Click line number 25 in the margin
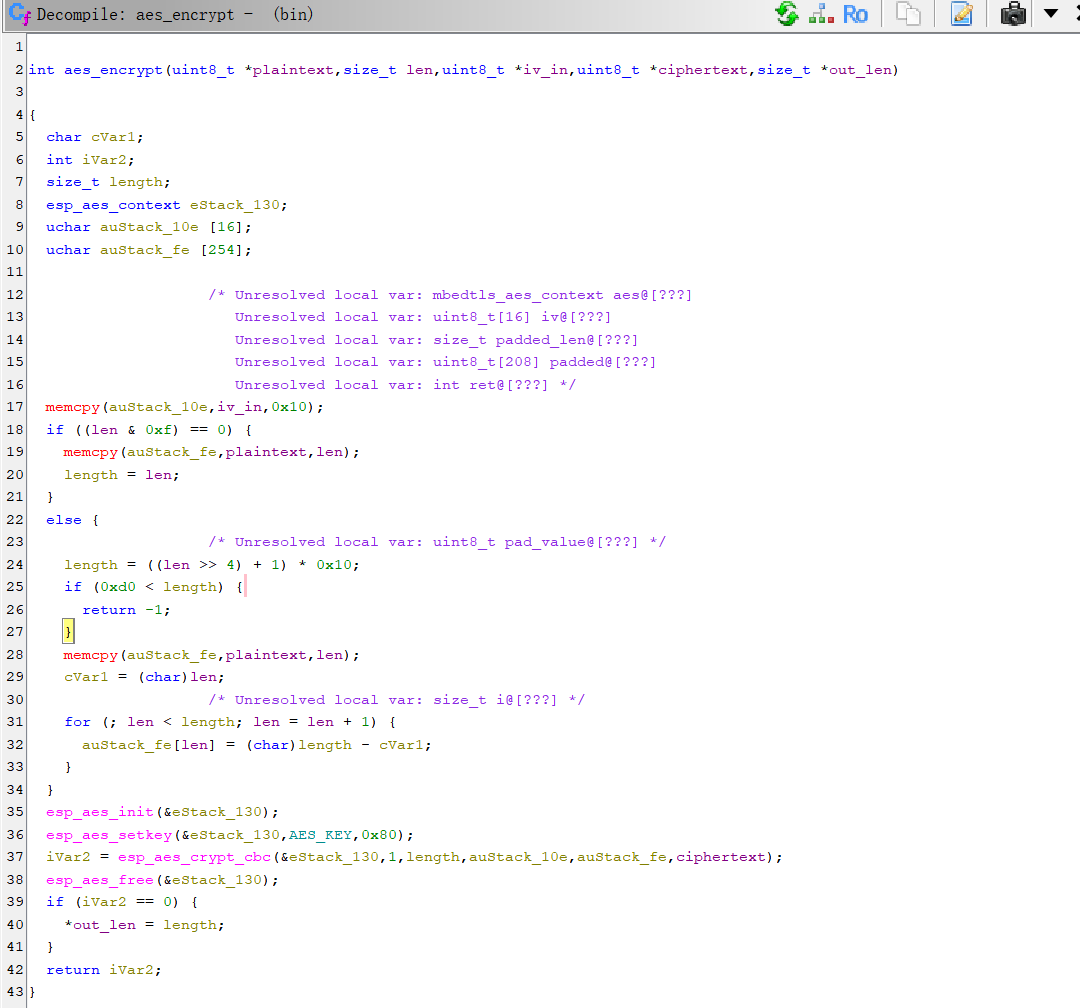1080x1008 pixels. [x=15, y=586]
